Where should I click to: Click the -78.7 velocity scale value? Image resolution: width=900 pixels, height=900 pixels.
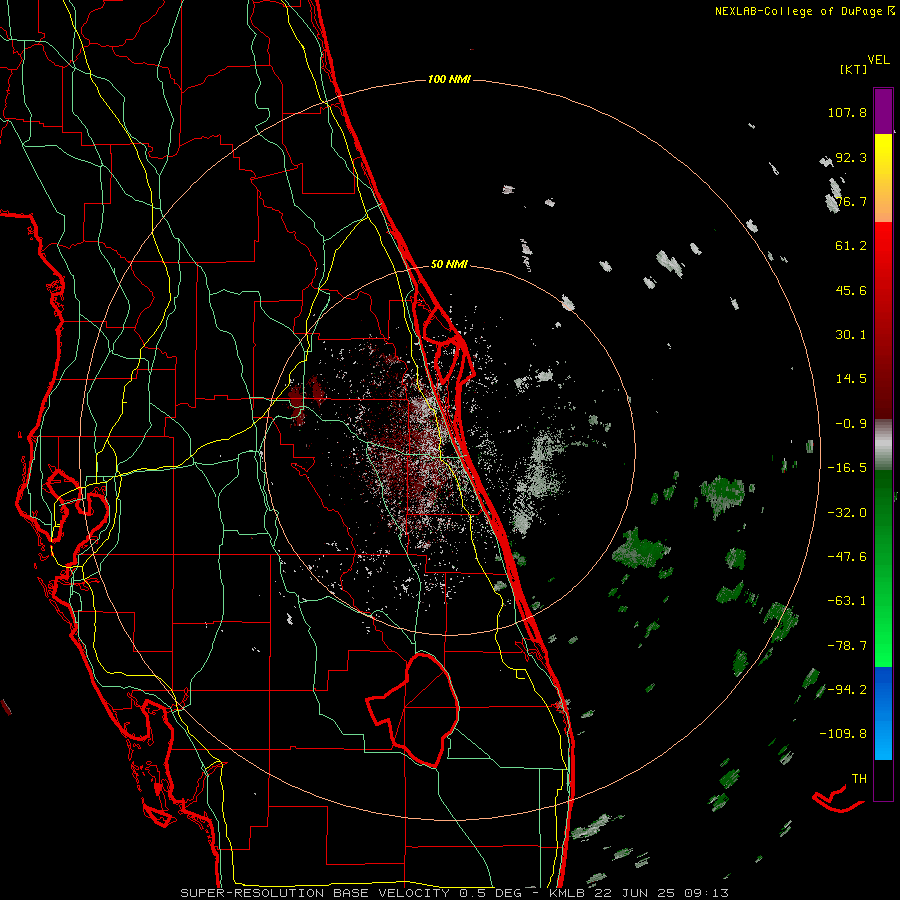coord(847,646)
